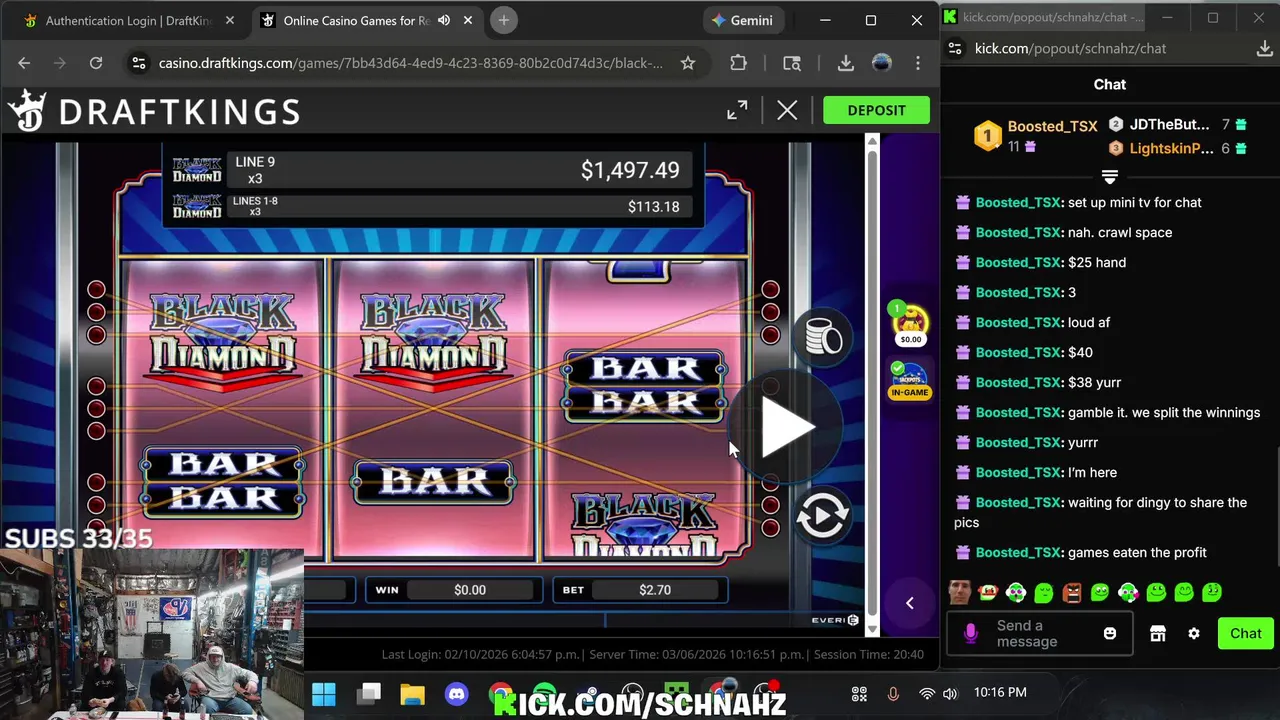The height and width of the screenshot is (720, 1280).
Task: Mute the casino tab's audio speaker icon
Action: point(444,20)
